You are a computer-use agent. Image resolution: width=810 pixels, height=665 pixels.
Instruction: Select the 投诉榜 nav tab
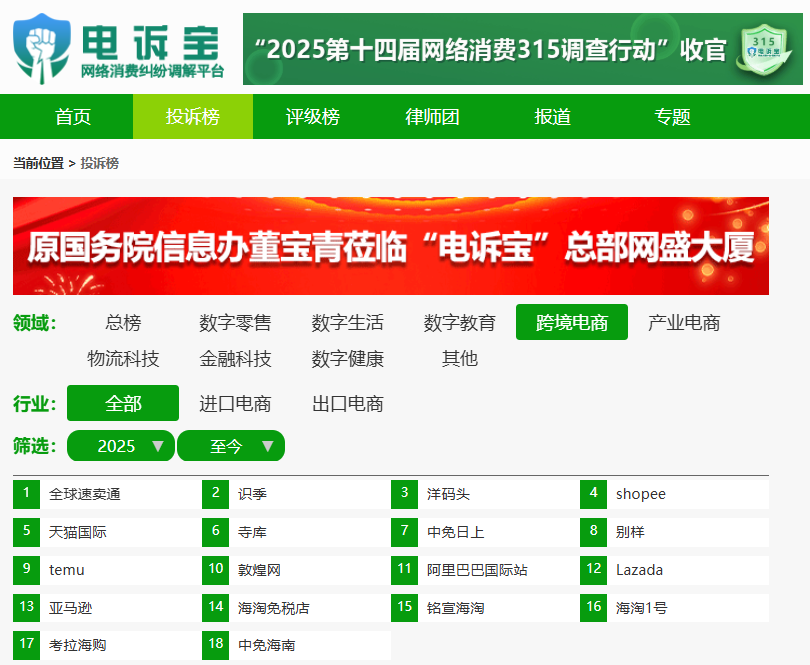point(193,116)
